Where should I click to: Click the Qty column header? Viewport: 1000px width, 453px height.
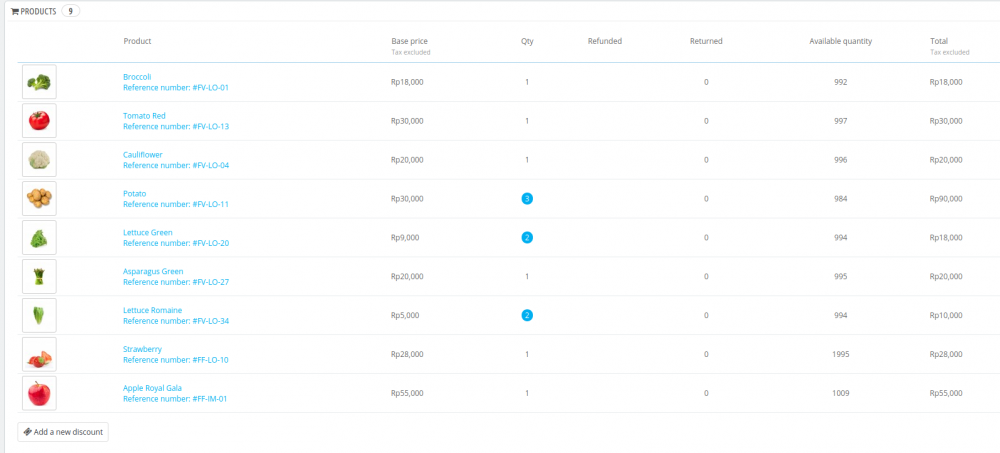527,41
